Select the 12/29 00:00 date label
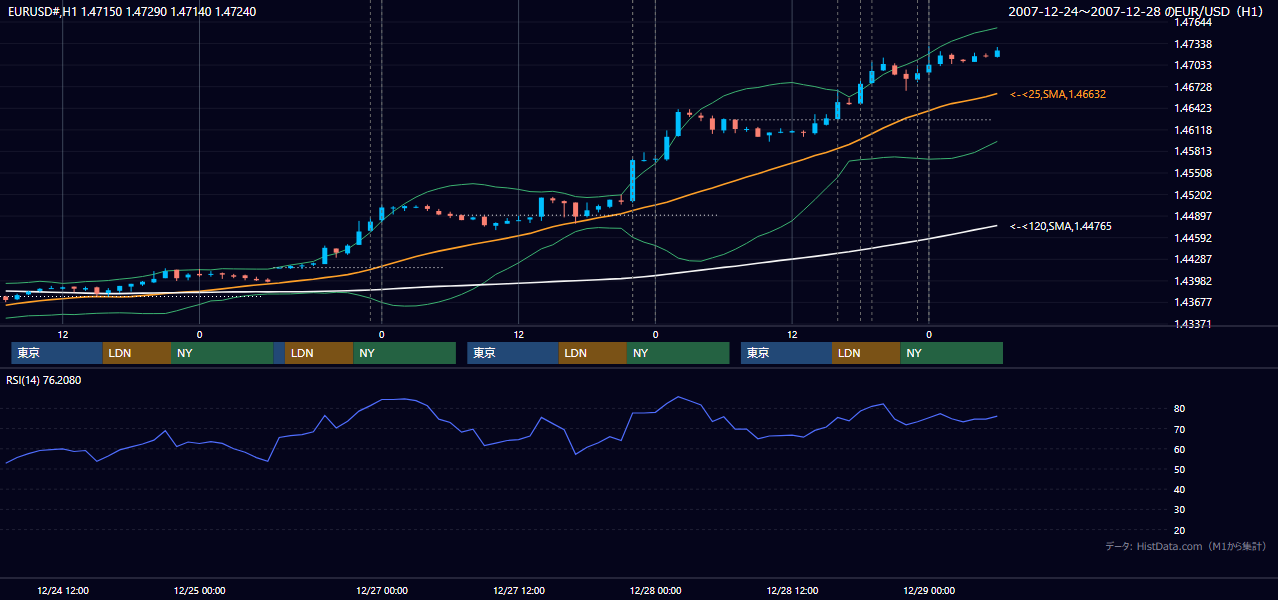 928,590
